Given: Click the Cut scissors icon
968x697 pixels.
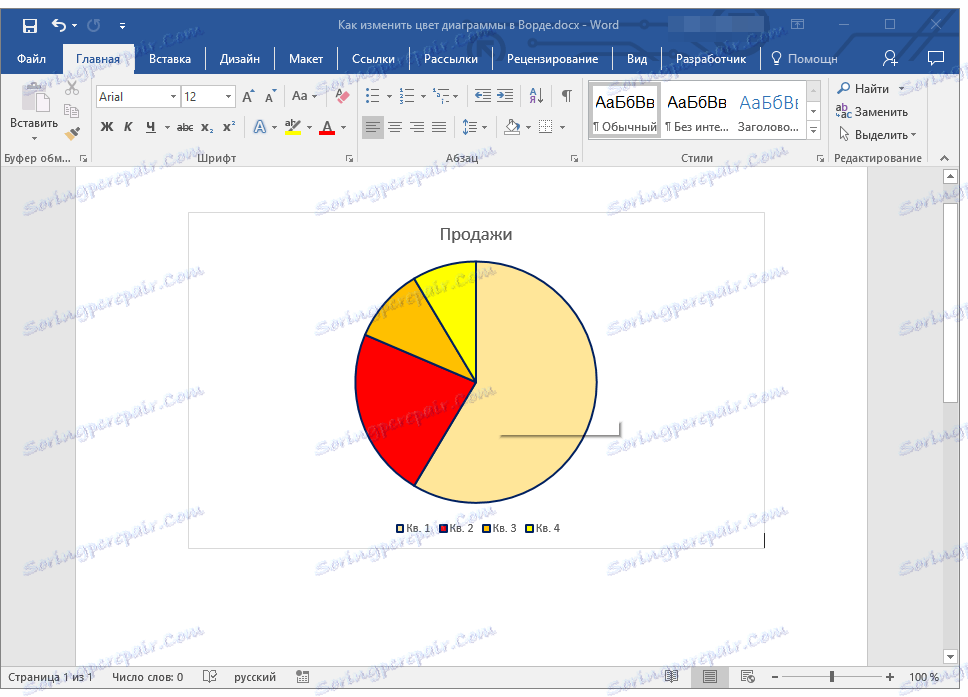Looking at the screenshot, I should pyautogui.click(x=72, y=88).
